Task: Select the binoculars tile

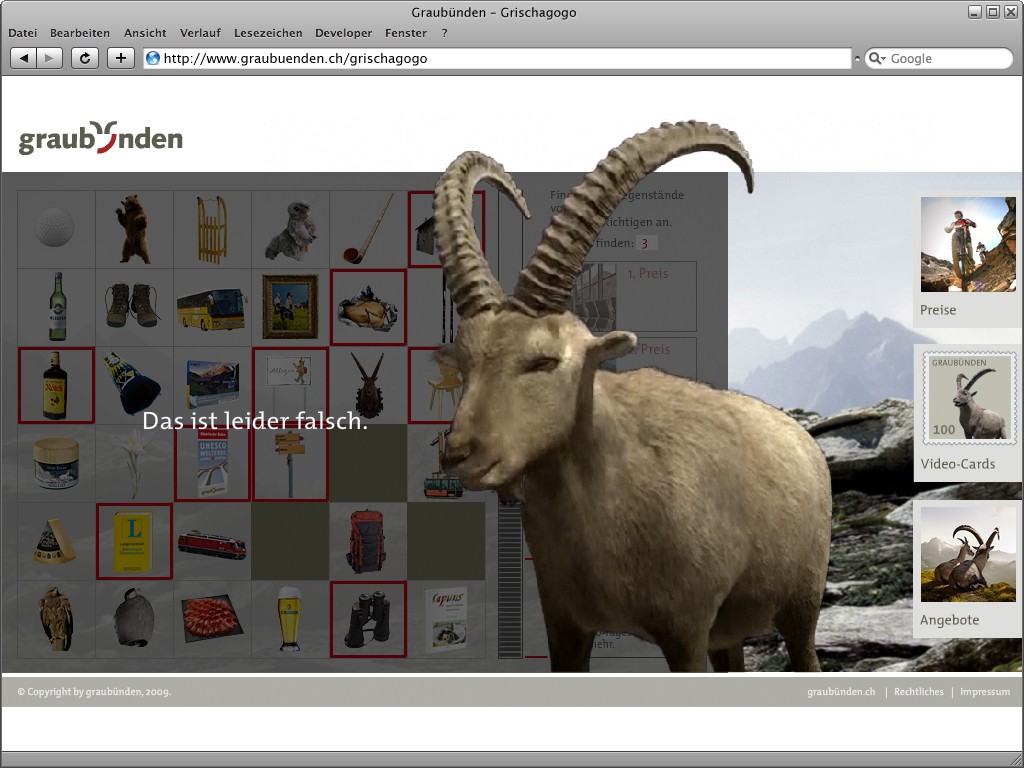Action: click(x=368, y=619)
